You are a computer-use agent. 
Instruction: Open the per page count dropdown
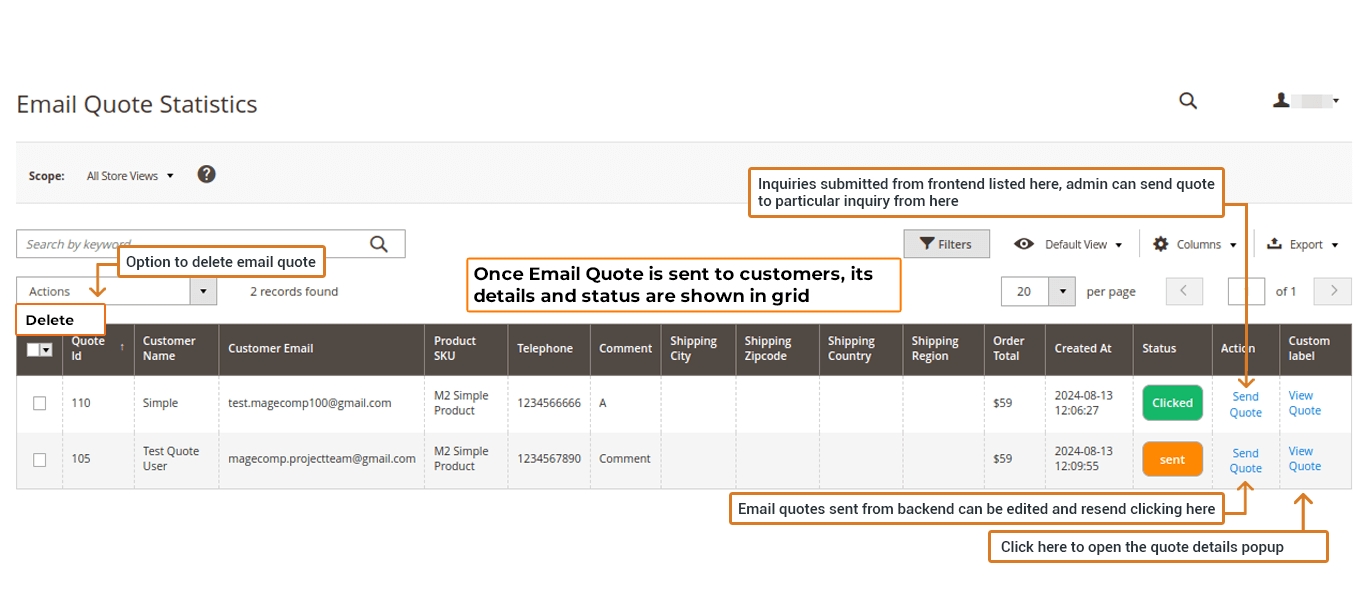(1060, 291)
